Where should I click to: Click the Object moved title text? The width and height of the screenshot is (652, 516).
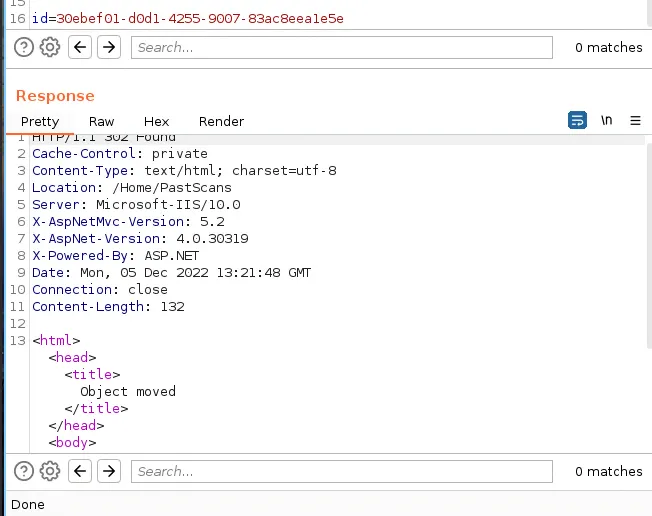(128, 391)
